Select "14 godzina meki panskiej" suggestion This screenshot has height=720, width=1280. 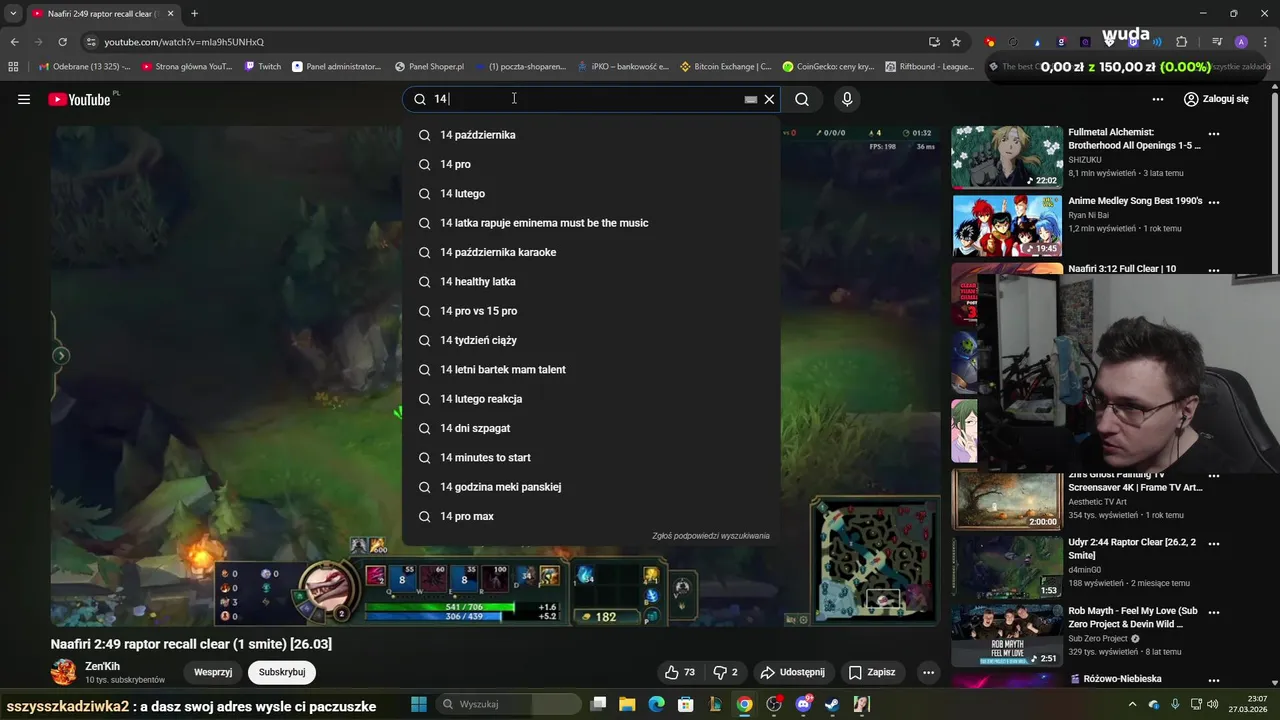591,487
